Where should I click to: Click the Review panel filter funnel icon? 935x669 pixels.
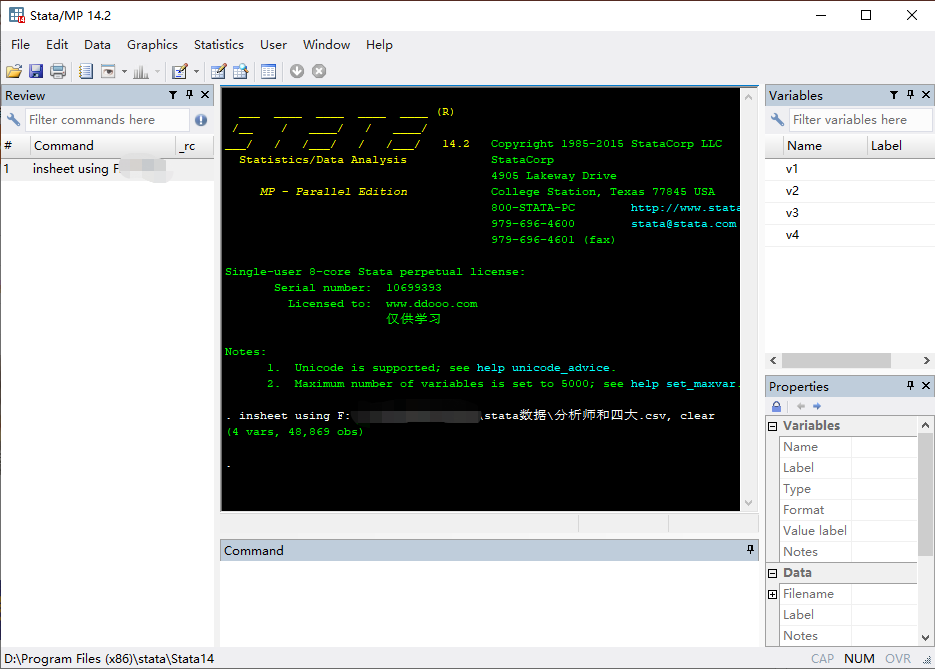click(173, 95)
